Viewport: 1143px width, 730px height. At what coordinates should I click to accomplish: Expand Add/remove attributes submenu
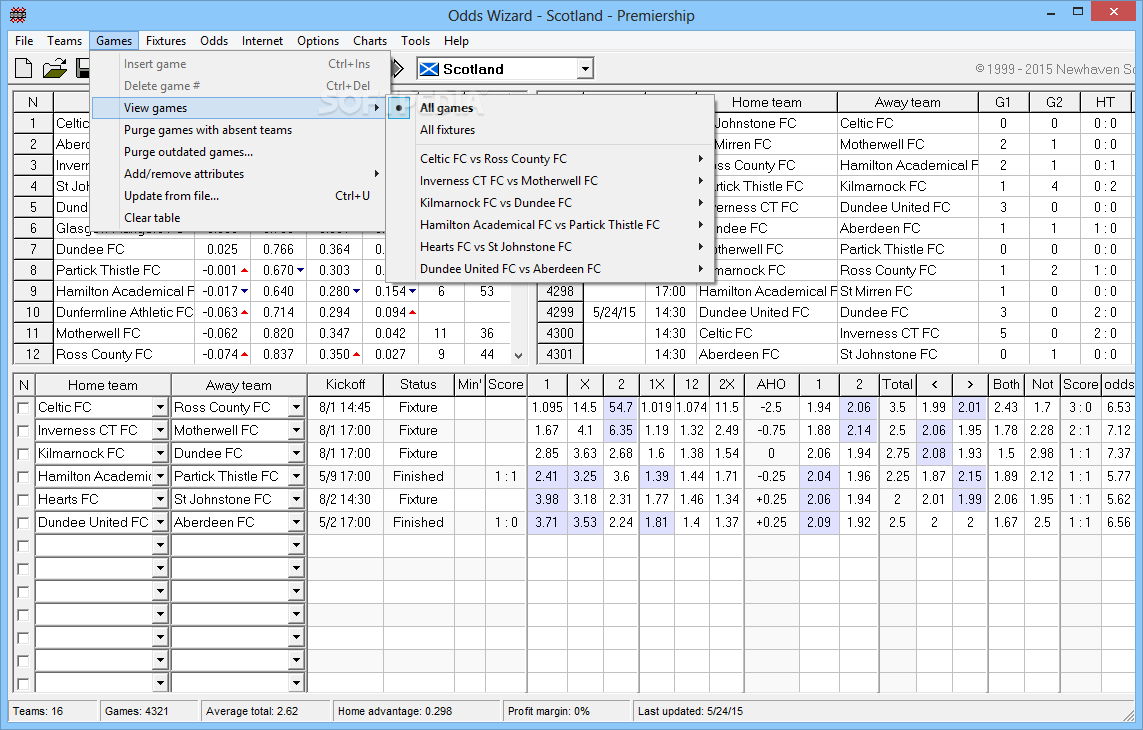[238, 174]
